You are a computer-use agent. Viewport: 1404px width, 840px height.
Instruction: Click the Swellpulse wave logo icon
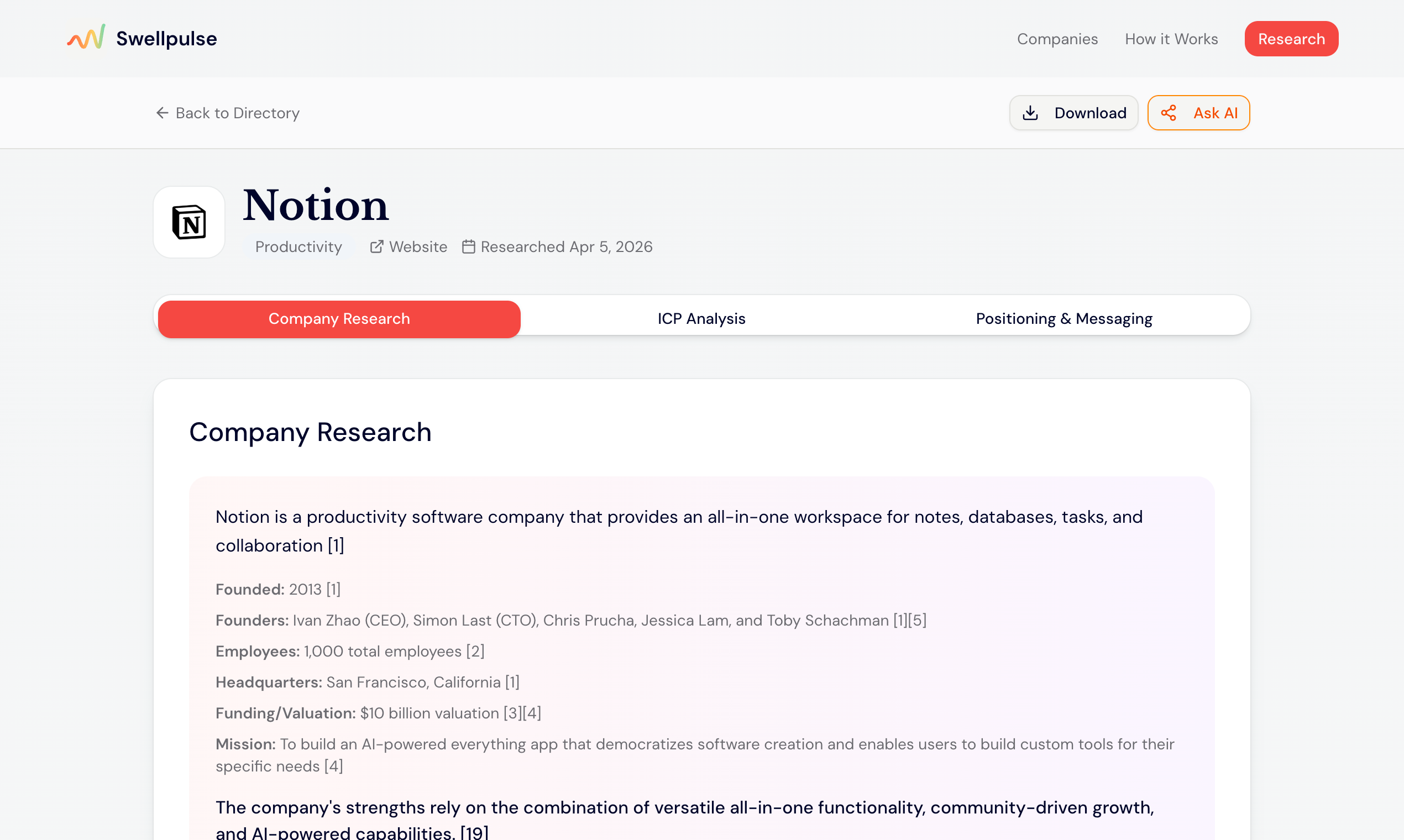[x=86, y=38]
